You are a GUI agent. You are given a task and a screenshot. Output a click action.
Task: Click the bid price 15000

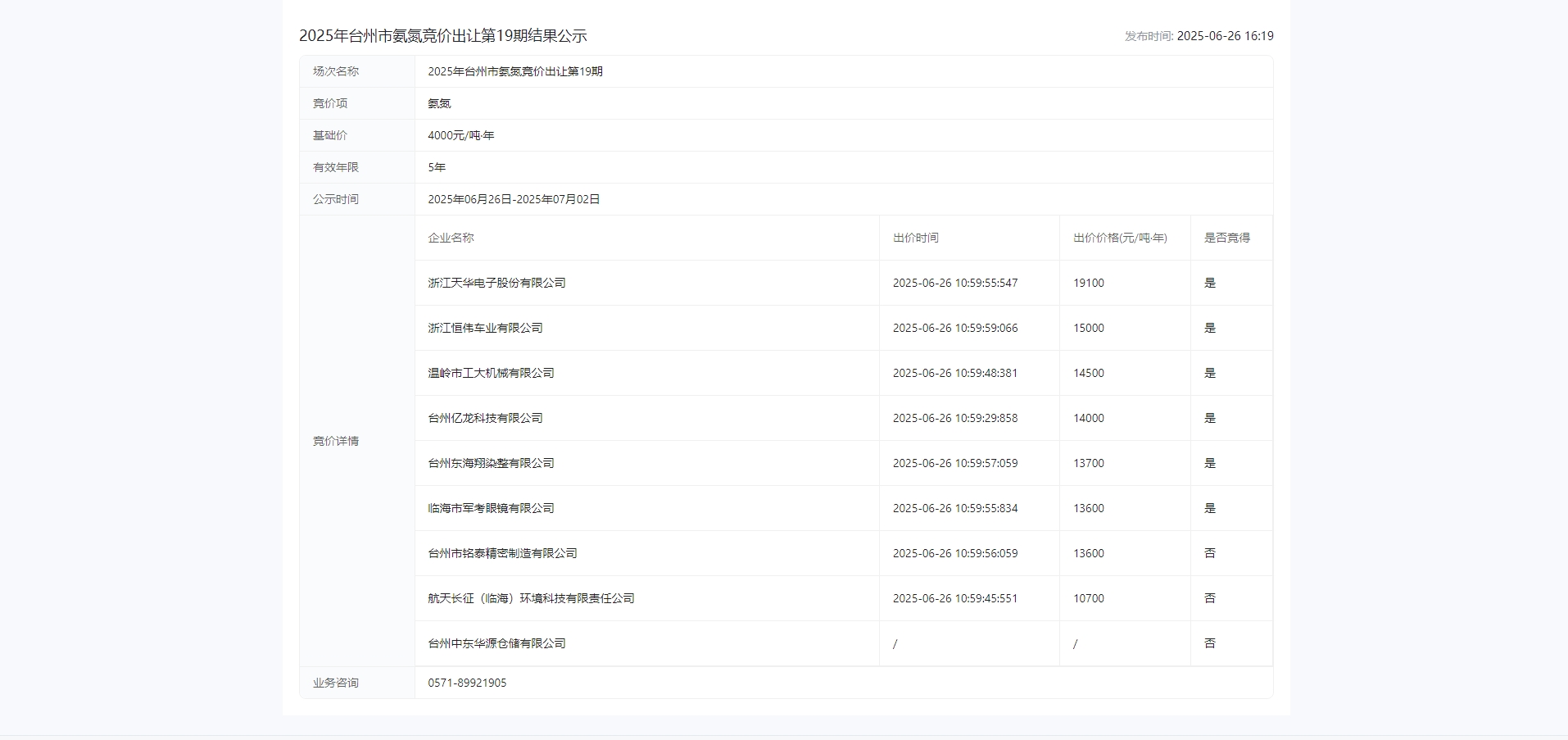pyautogui.click(x=1089, y=328)
